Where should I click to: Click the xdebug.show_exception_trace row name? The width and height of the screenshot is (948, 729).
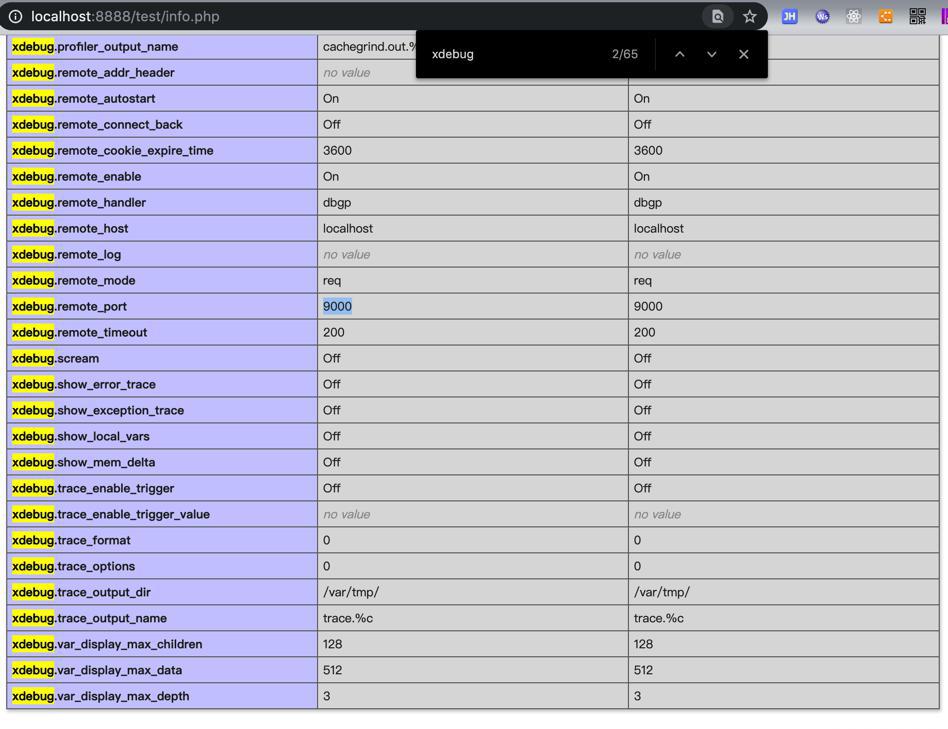98,410
